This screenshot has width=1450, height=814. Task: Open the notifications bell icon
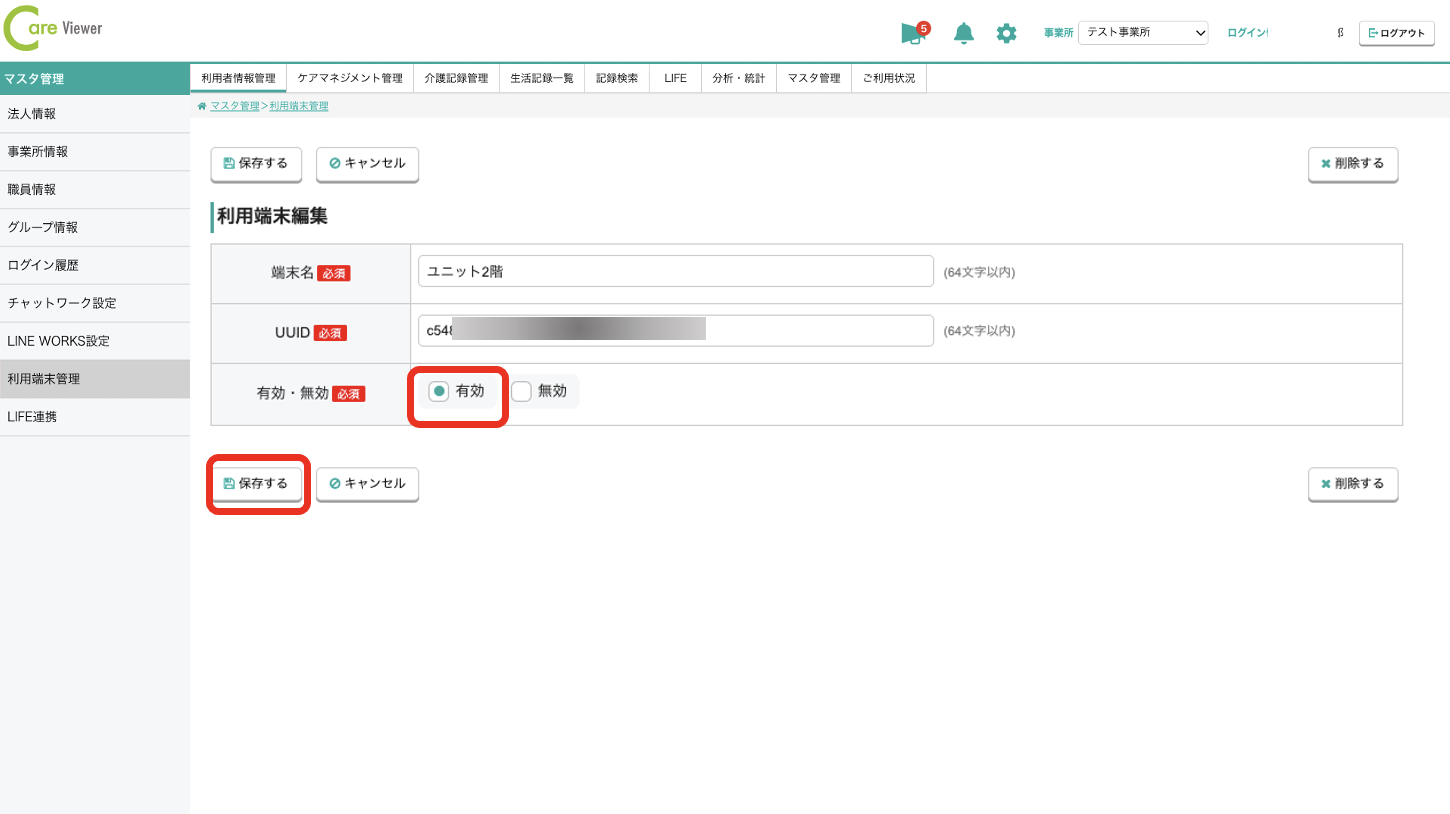tap(963, 34)
